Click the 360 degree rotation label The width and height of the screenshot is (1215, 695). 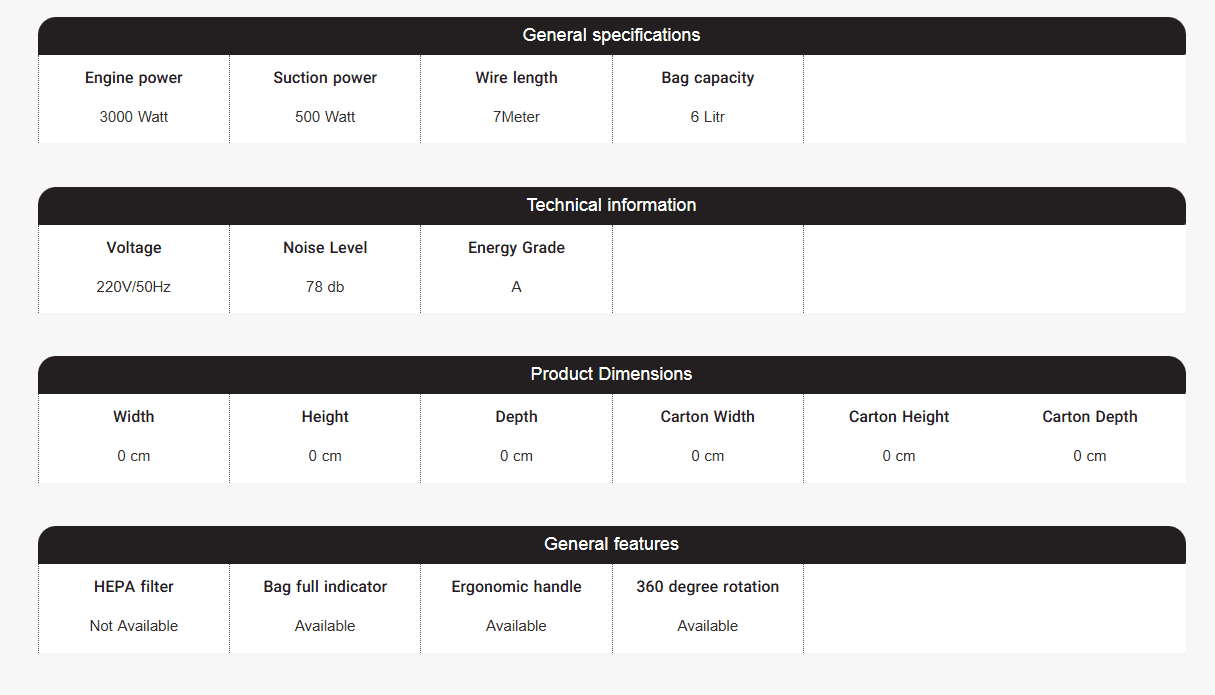point(708,587)
